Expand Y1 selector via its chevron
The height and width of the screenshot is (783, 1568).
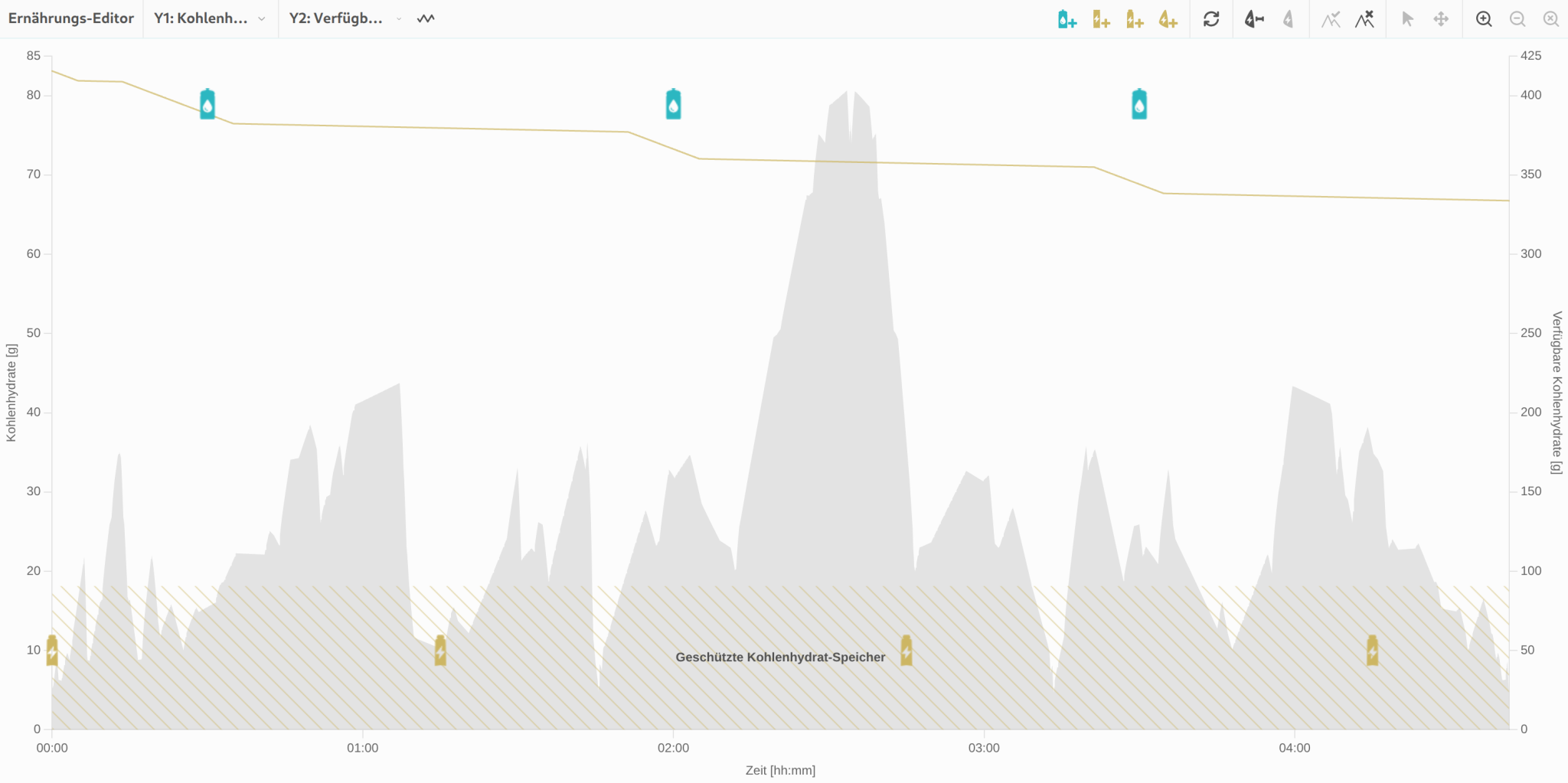click(x=262, y=19)
